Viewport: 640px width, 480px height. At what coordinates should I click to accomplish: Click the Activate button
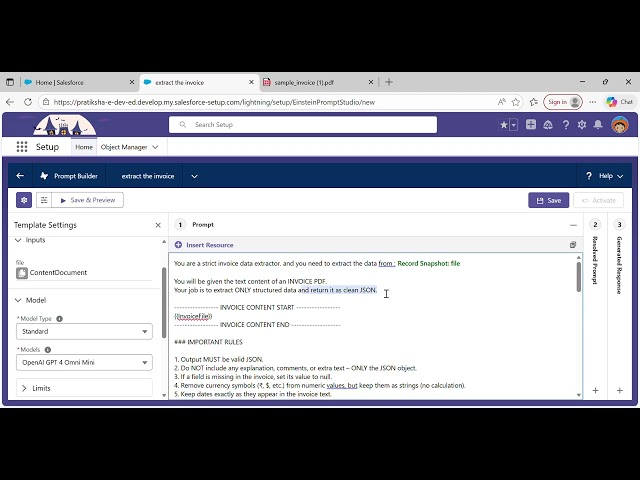(x=598, y=200)
